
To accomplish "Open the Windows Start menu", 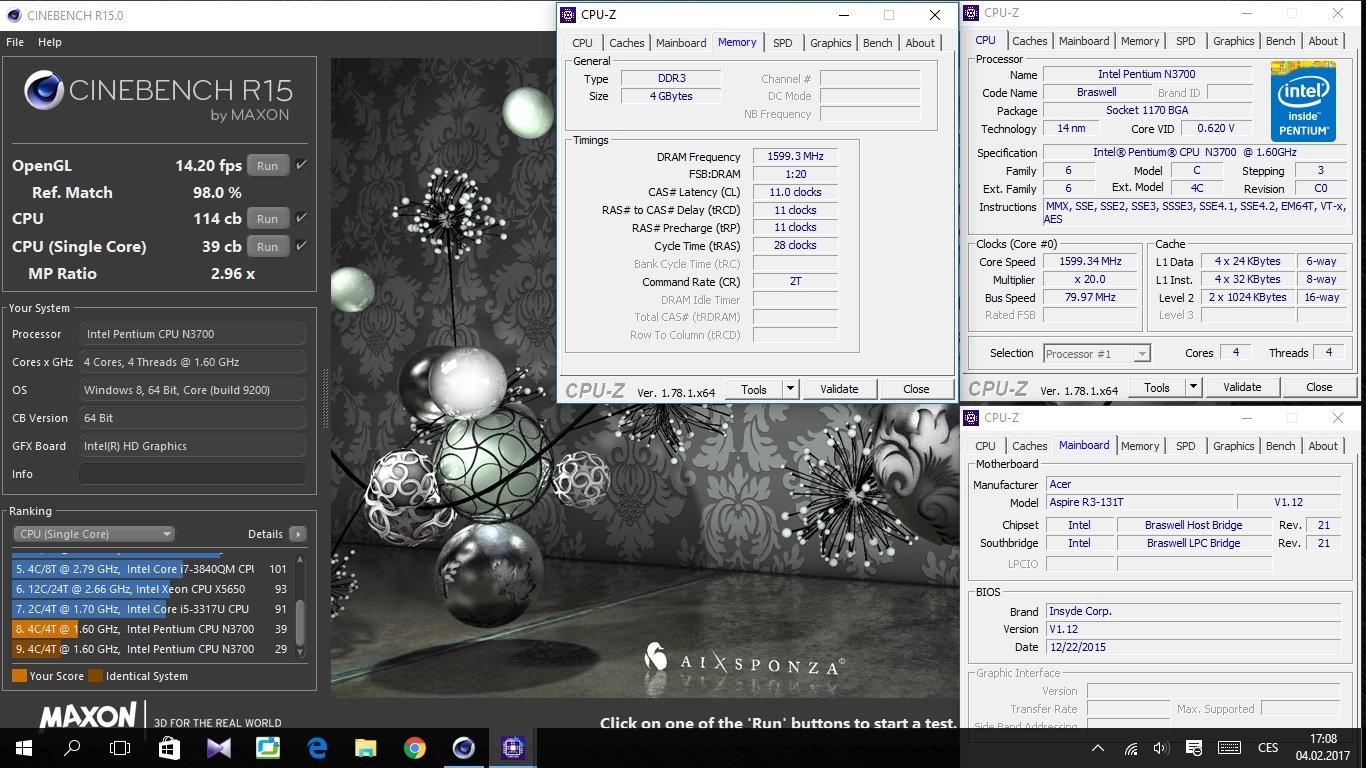I will (x=23, y=748).
